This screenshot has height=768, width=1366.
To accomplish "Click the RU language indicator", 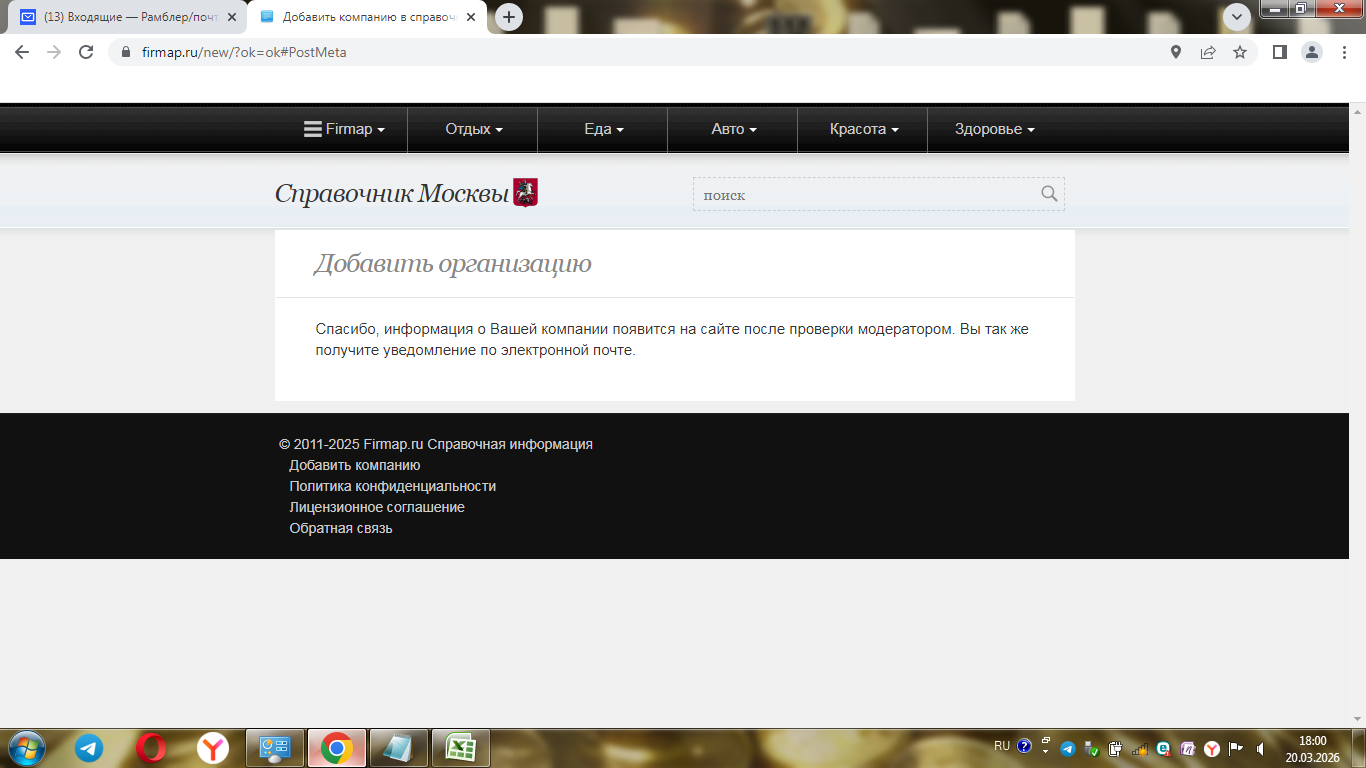I will click(1002, 746).
